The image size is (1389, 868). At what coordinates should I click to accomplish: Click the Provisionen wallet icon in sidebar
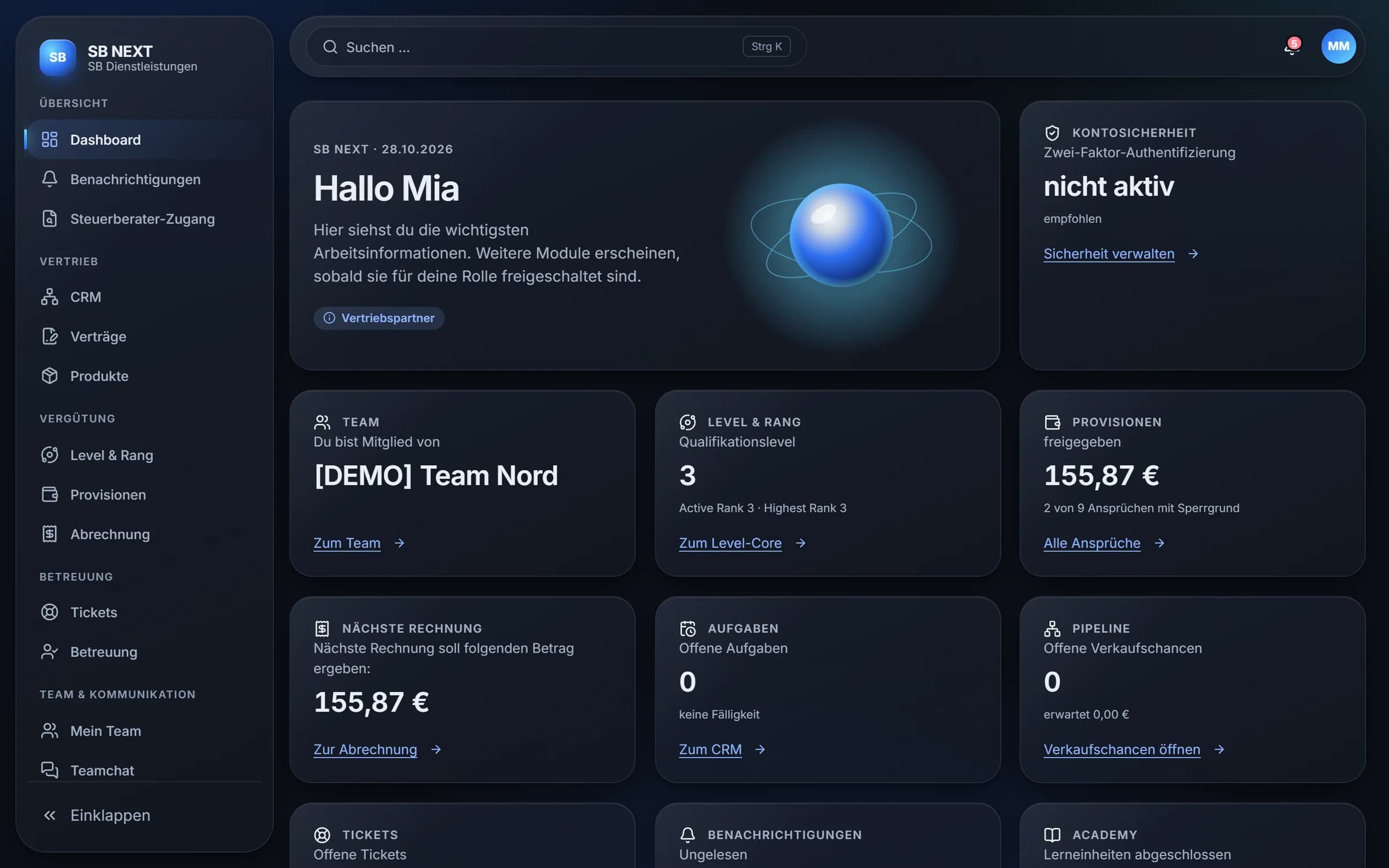[50, 494]
